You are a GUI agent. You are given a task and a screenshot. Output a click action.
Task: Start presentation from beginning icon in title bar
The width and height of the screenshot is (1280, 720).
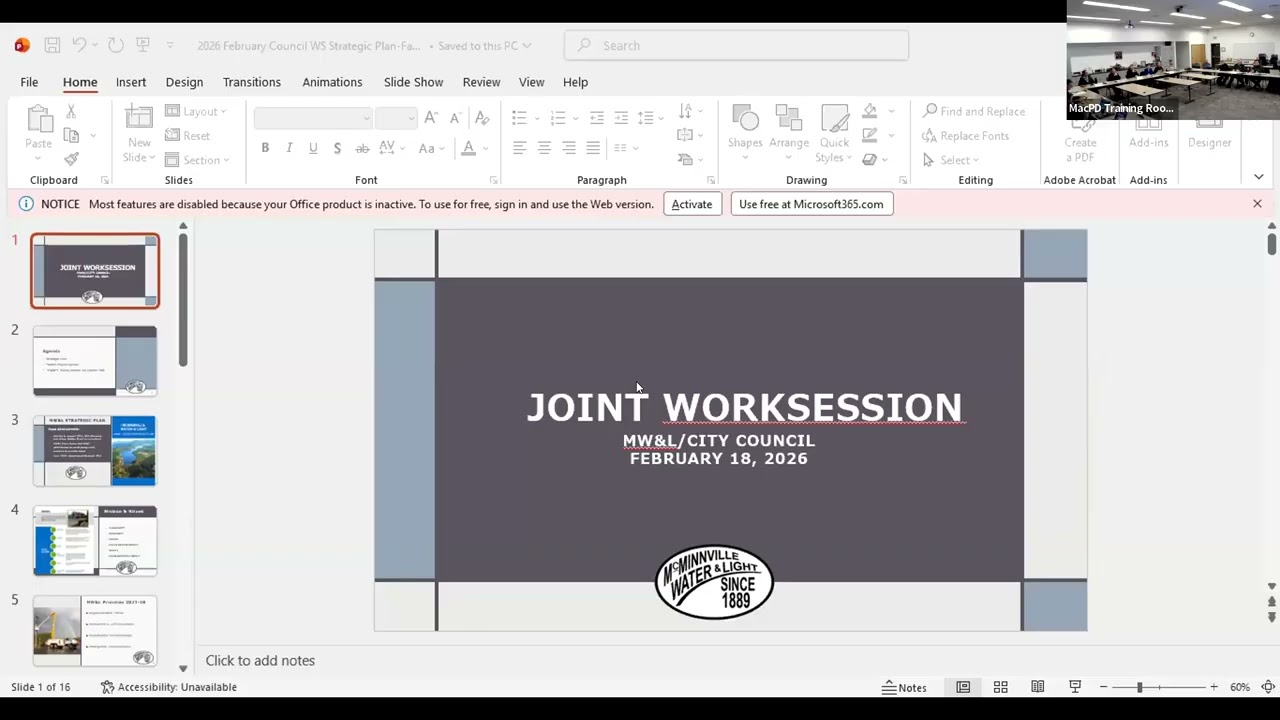click(x=143, y=45)
